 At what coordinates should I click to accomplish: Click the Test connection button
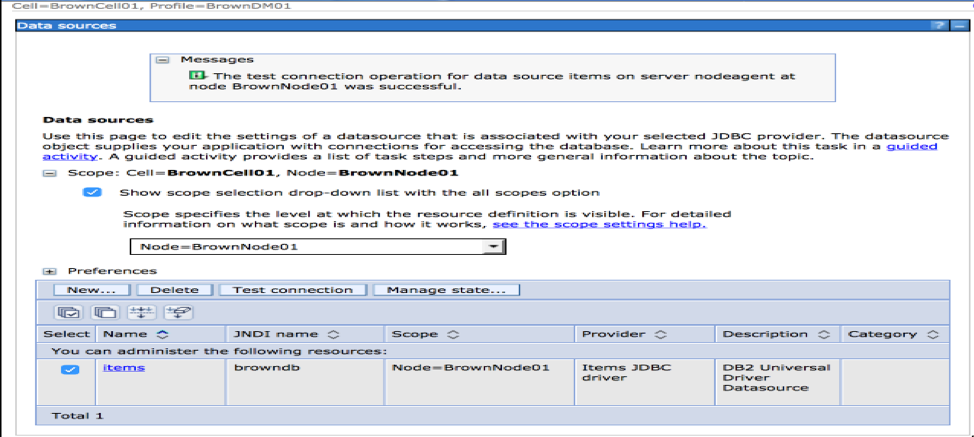(292, 290)
